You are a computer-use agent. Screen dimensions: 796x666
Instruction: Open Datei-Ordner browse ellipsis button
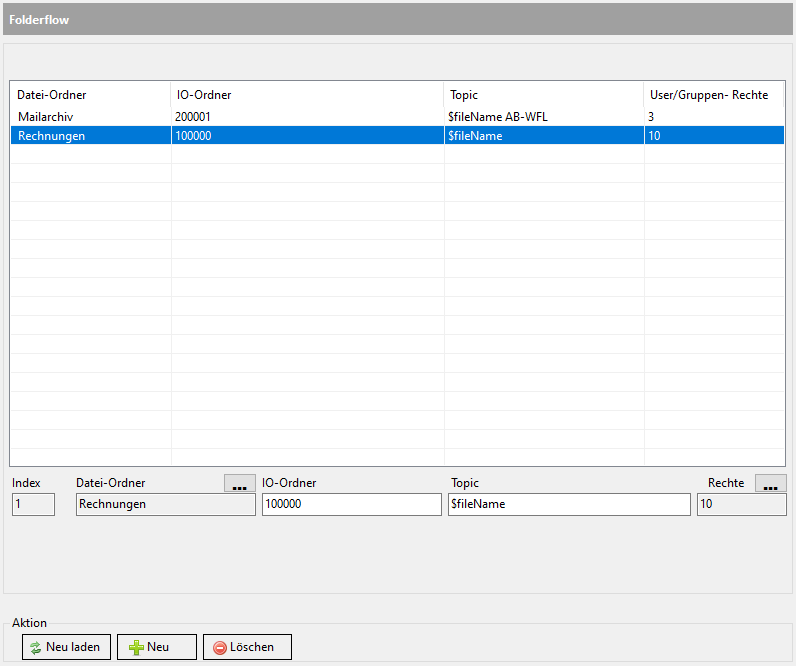239,484
